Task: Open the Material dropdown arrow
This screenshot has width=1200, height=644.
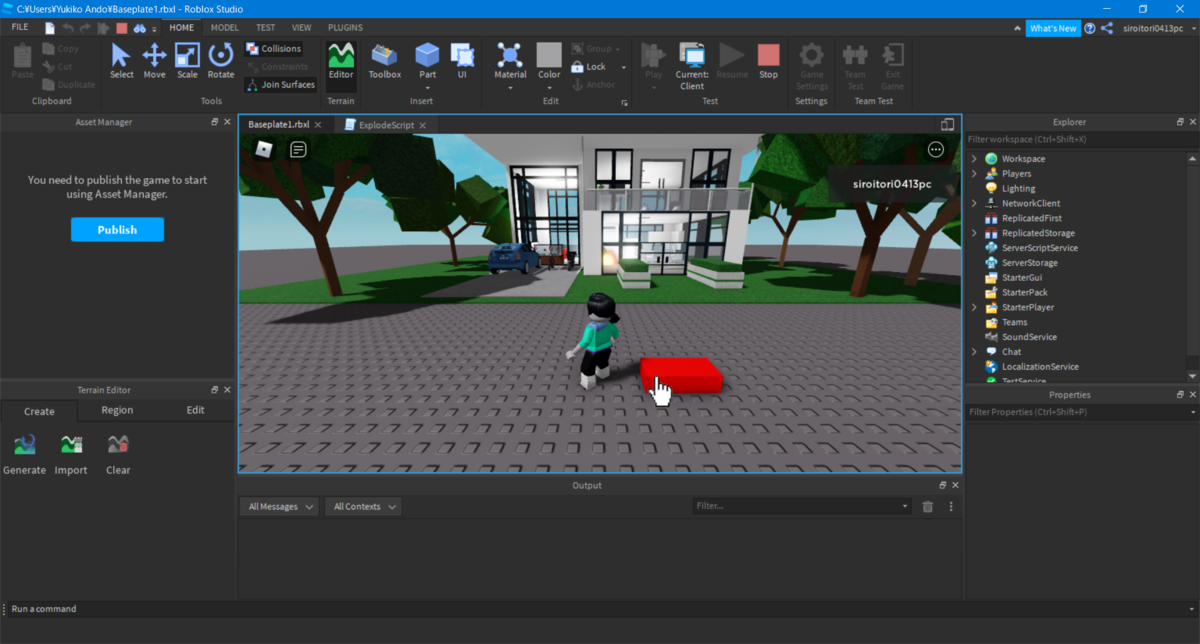Action: (x=510, y=88)
